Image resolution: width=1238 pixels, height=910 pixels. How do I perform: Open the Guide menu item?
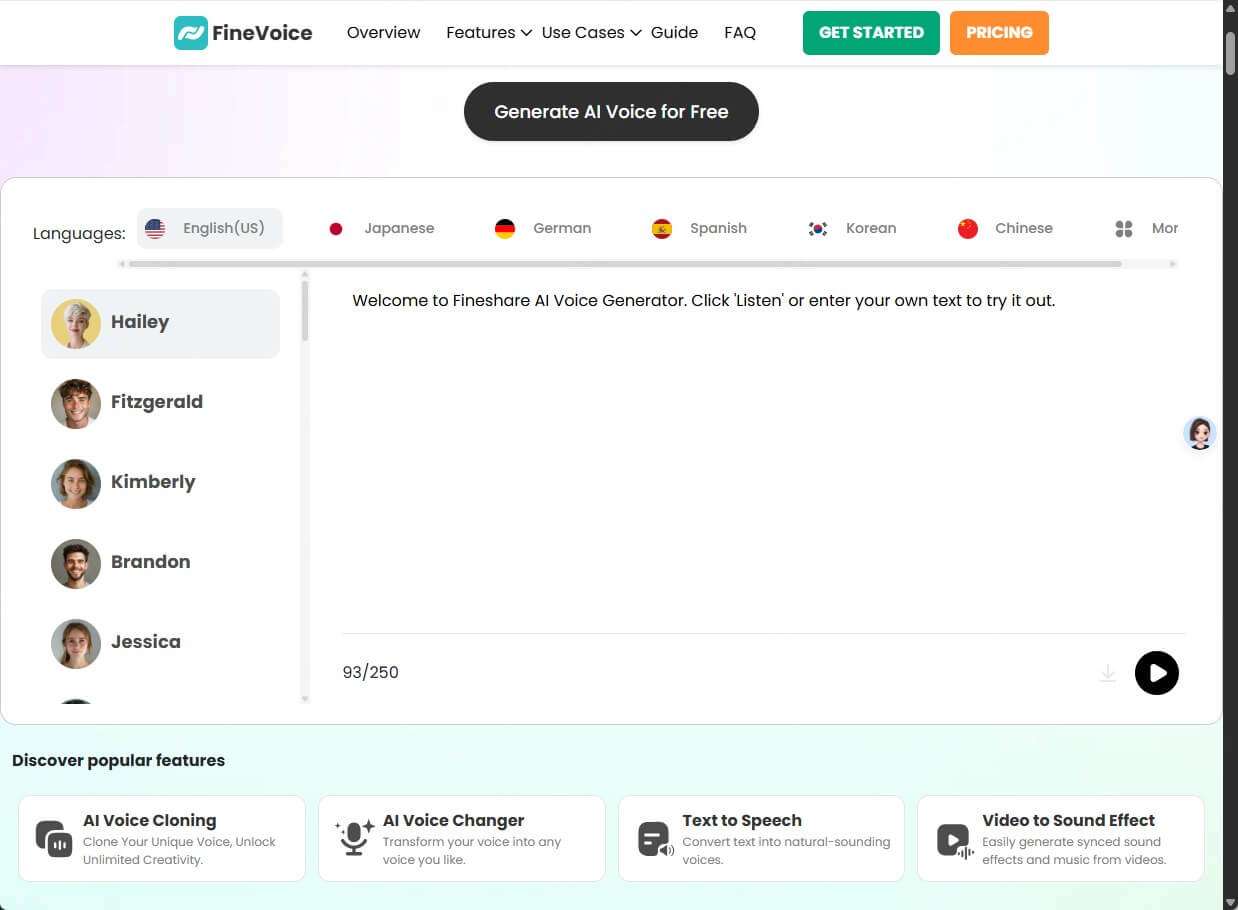[x=674, y=33]
